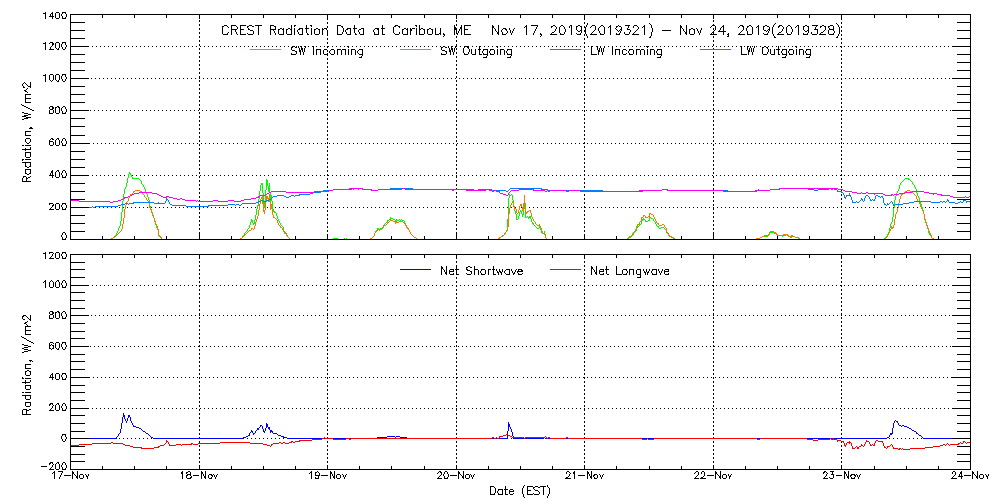
Task: Click the 1400 tick label on upper y-axis
Action: (55, 18)
